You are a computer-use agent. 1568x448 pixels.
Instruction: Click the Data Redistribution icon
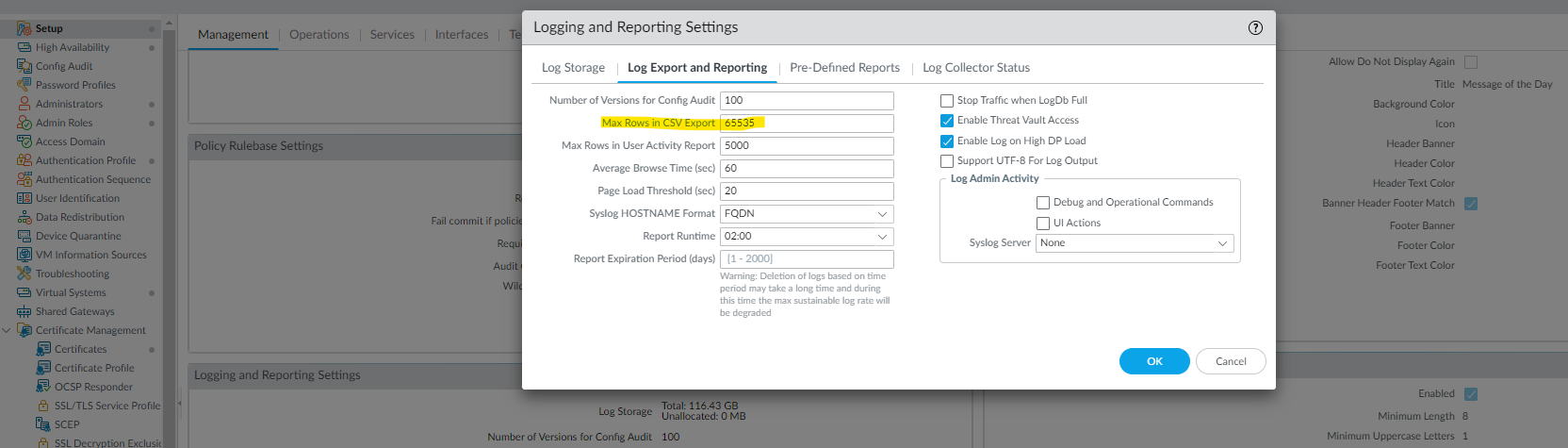pos(24,217)
